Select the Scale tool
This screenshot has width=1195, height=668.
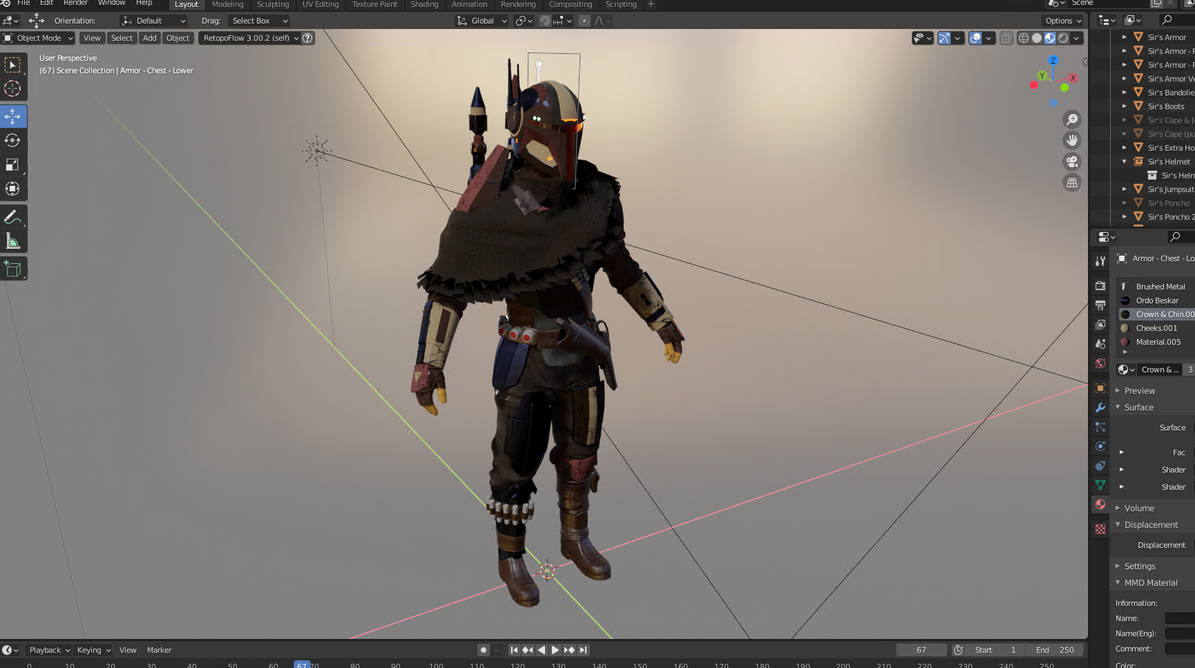13,164
